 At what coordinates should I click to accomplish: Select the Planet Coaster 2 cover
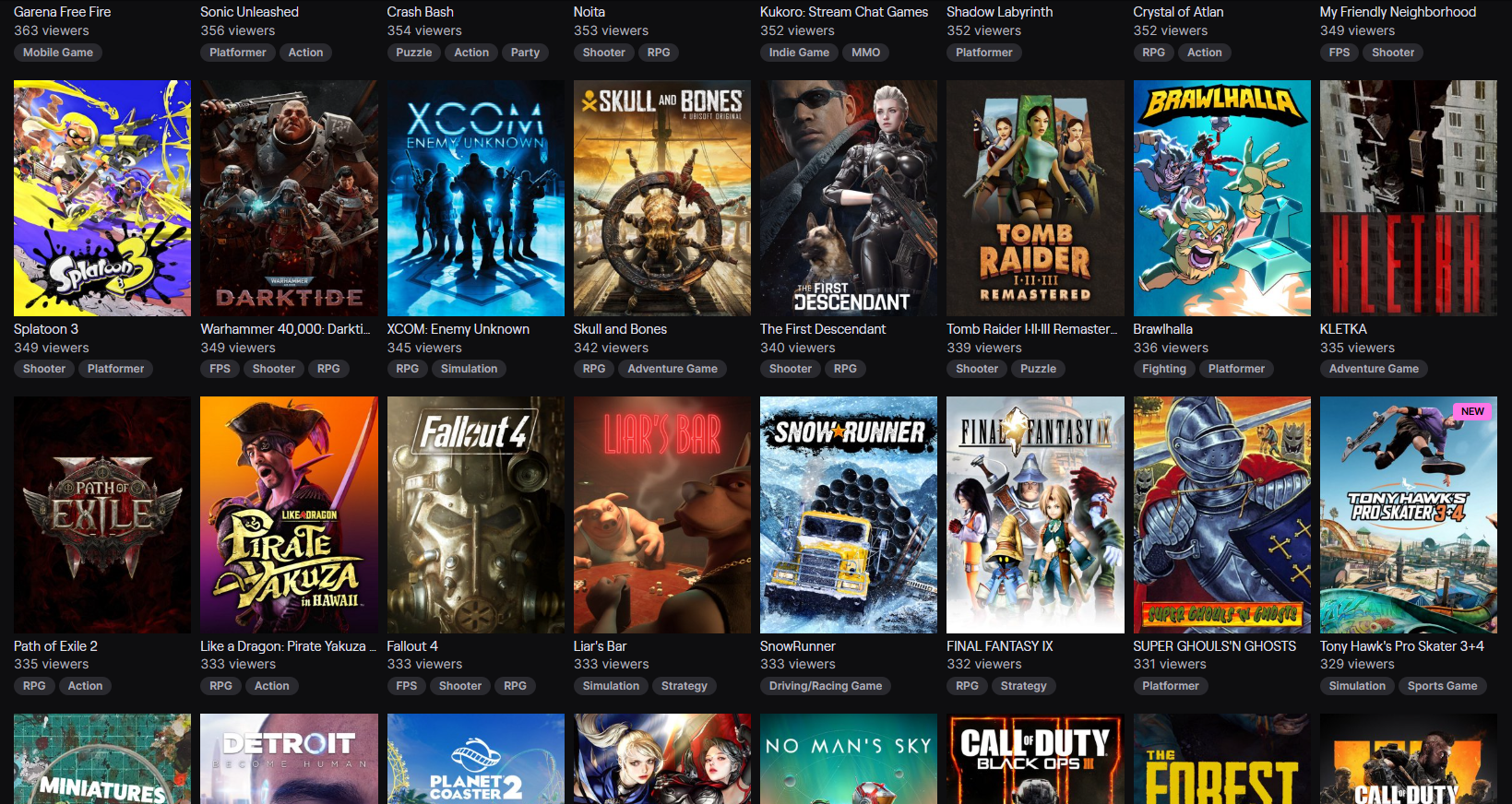point(476,759)
